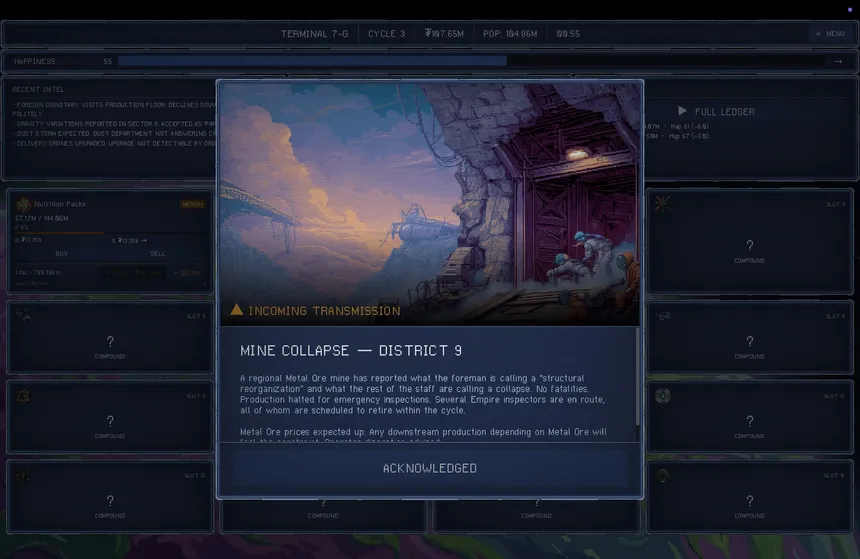Screen dimensions: 860x559
Task: Click the Cycle 3 indicator
Action: tap(387, 33)
